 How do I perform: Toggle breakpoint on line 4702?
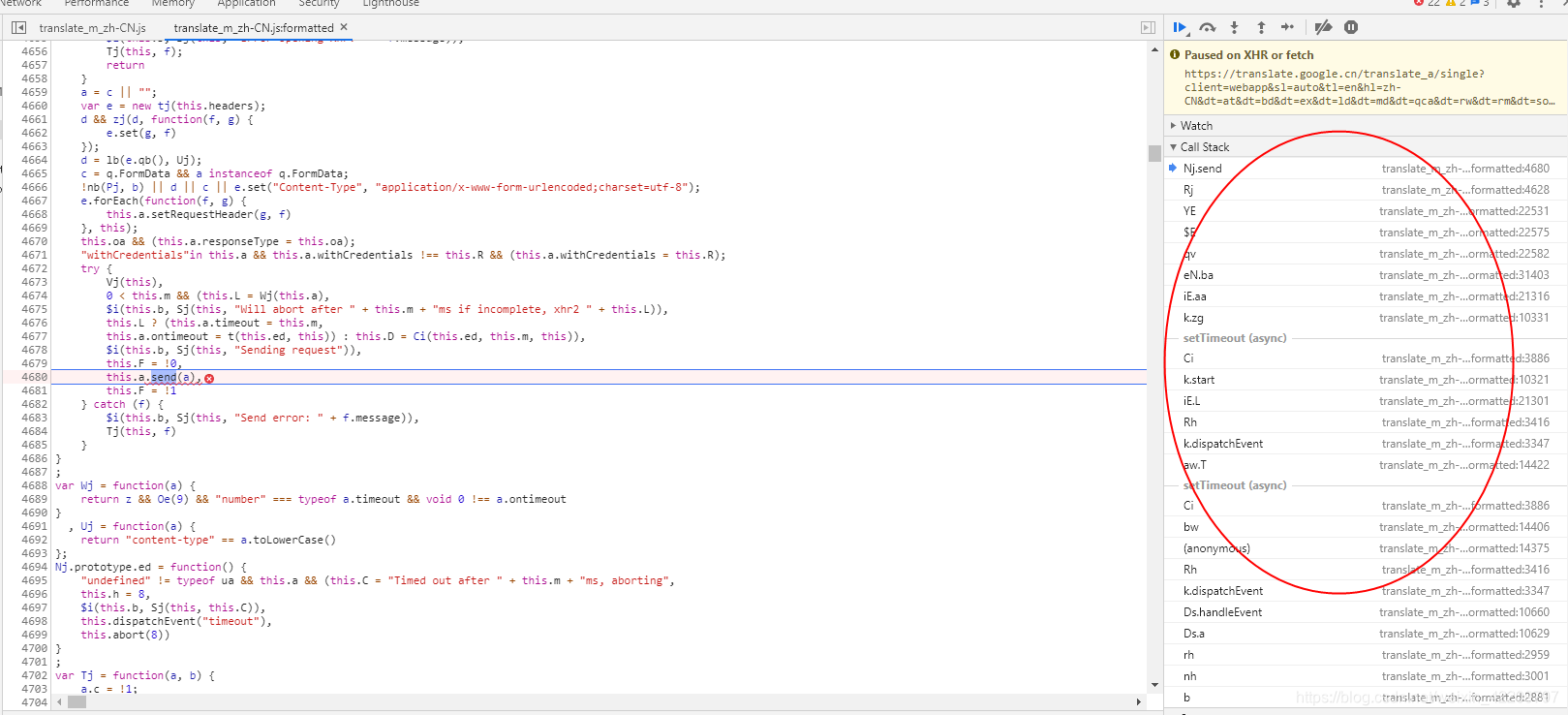click(x=34, y=676)
